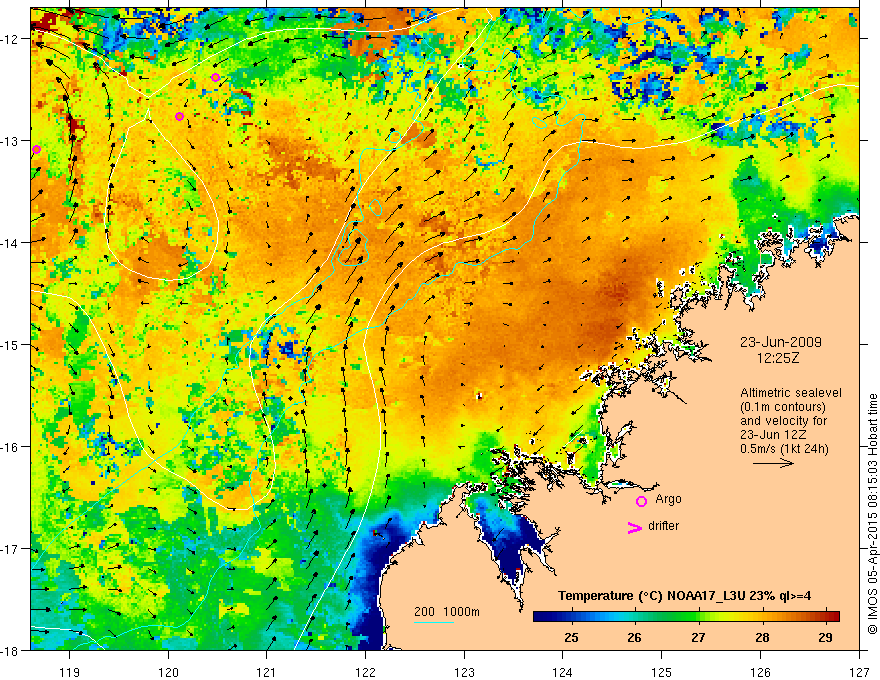Screen dimensions: 880x680
Task: Click the 120 longitude axis label
Action: tap(168, 672)
